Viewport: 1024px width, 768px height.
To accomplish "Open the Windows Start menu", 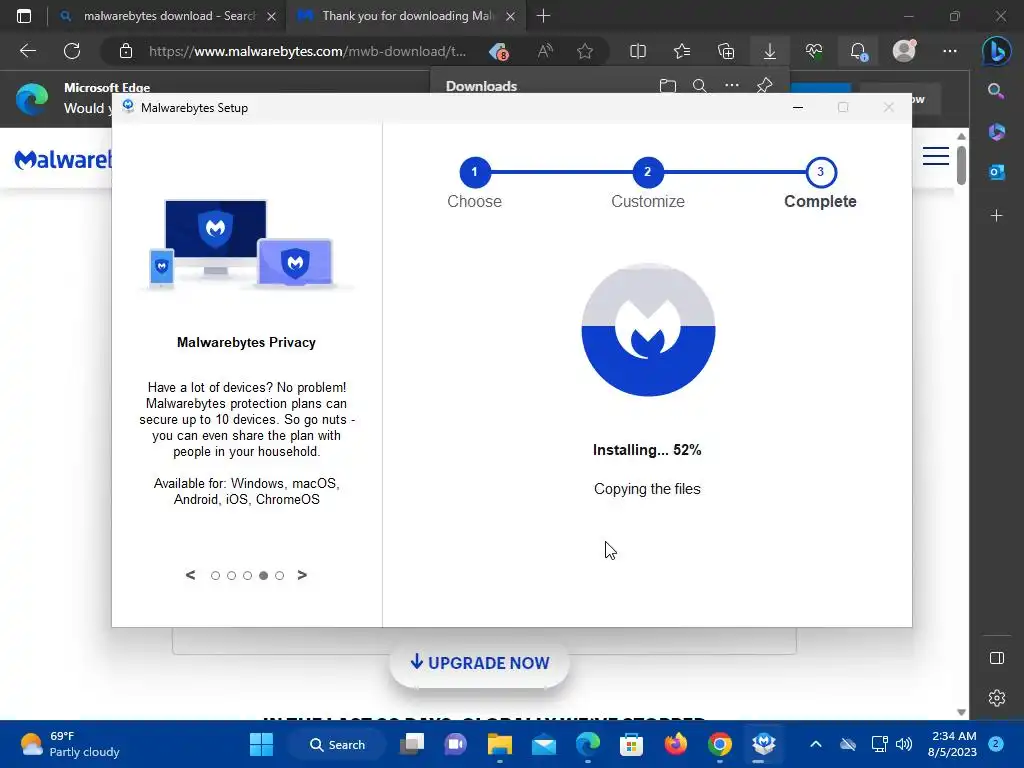I will coord(261,744).
